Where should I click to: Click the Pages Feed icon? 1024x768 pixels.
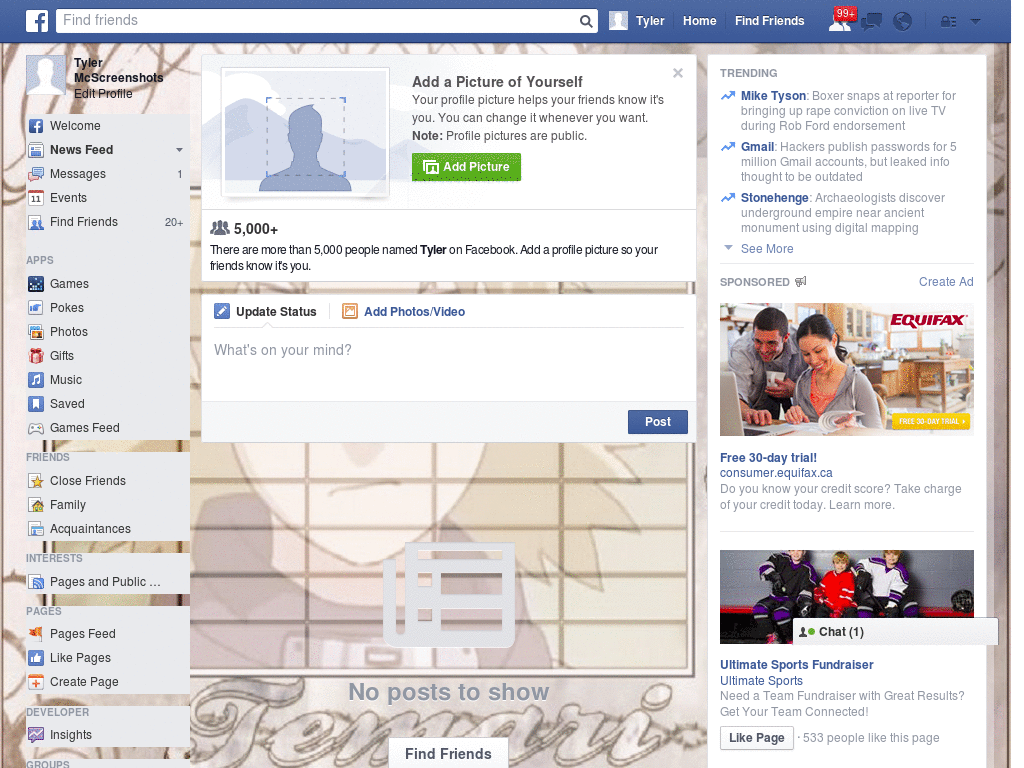click(36, 634)
